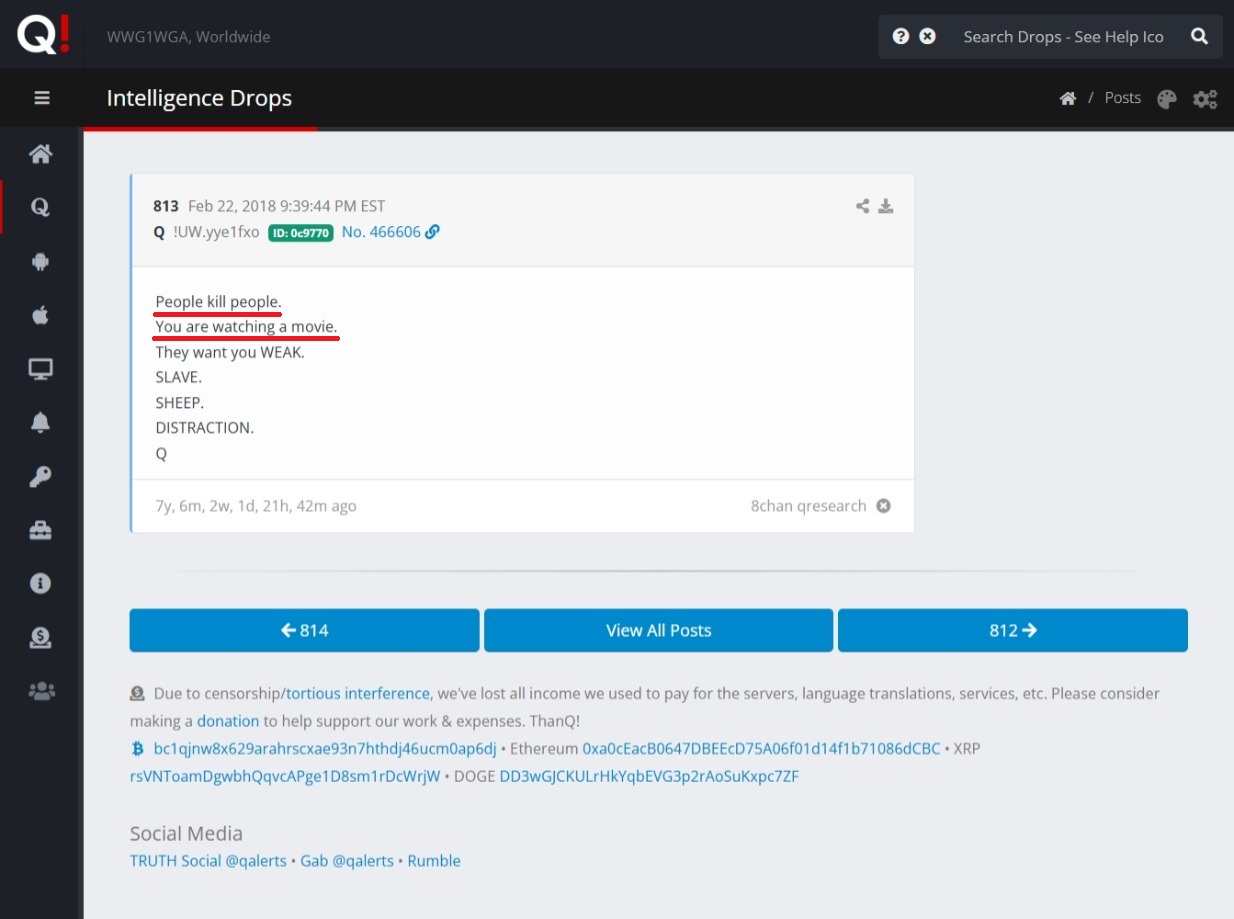
Task: Click the Bitcoin address link
Action: pos(325,749)
